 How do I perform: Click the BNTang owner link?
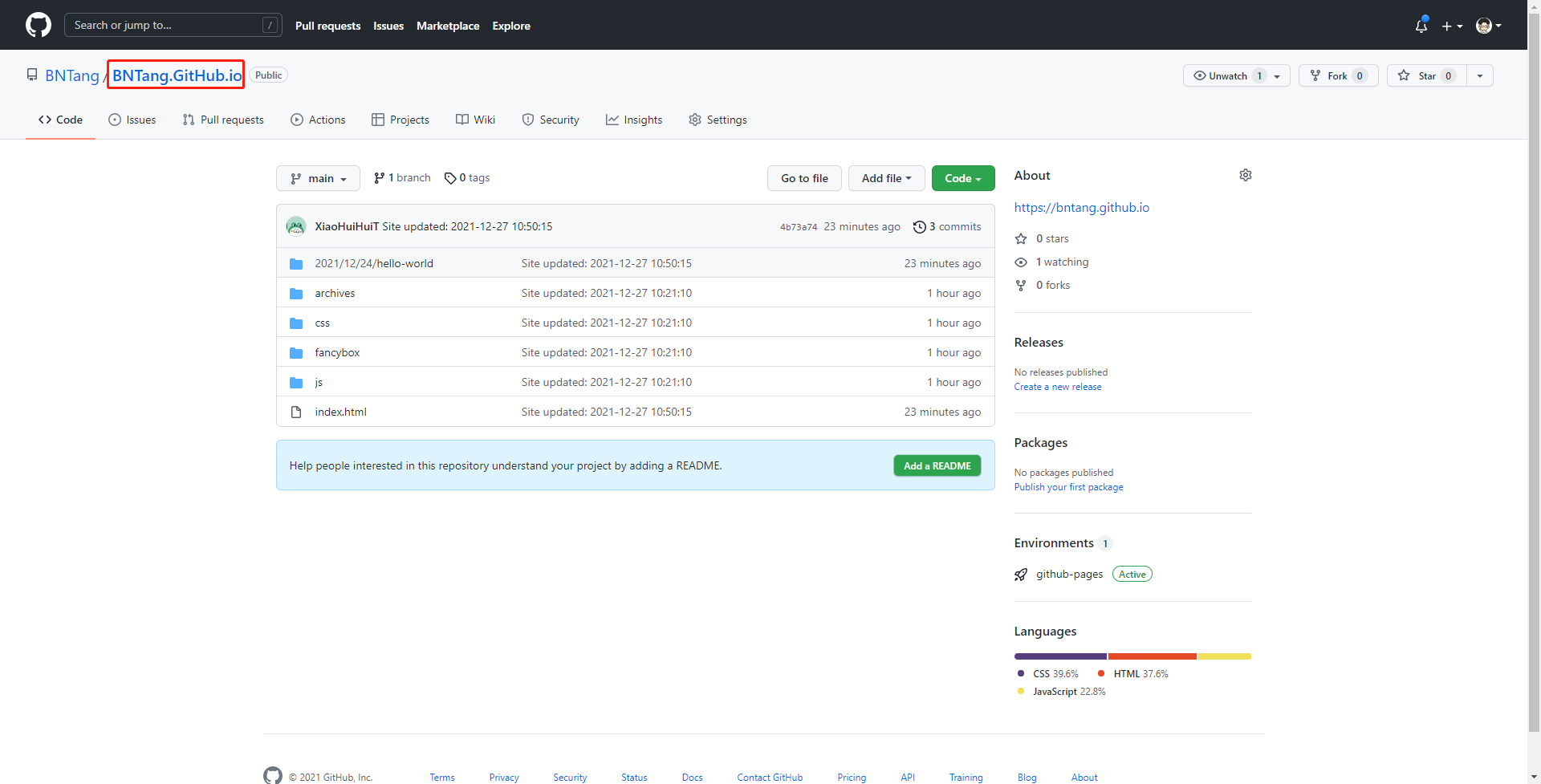71,75
